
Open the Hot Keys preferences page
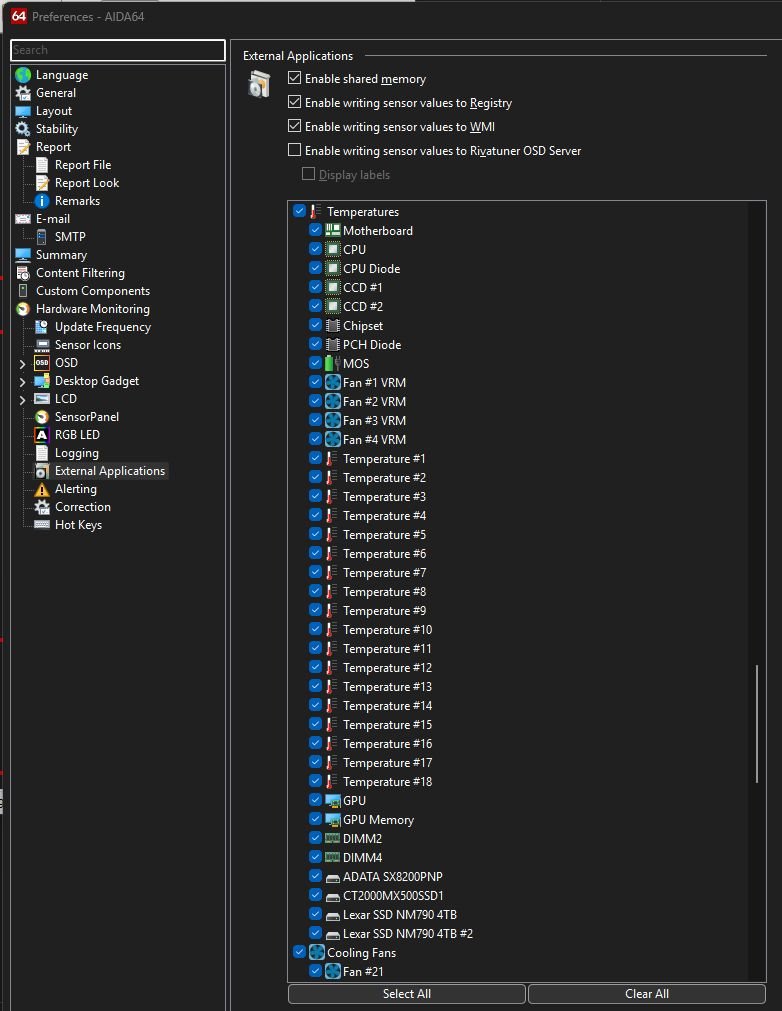[78, 525]
